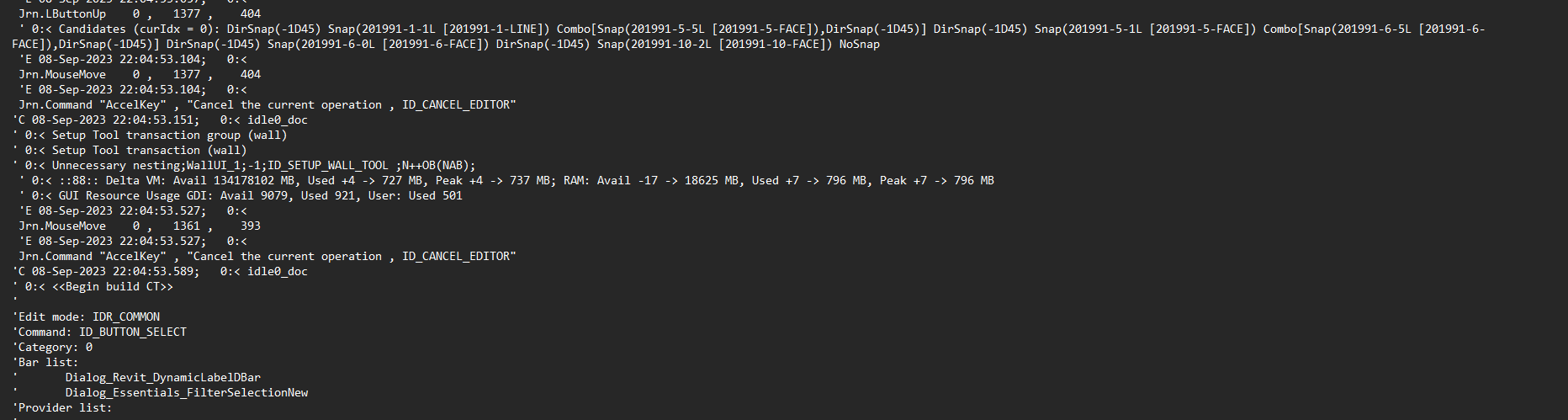Click the first ID_CANCEL_EDITOR command line
Viewport: 1568px width, 420px height.
268,104
